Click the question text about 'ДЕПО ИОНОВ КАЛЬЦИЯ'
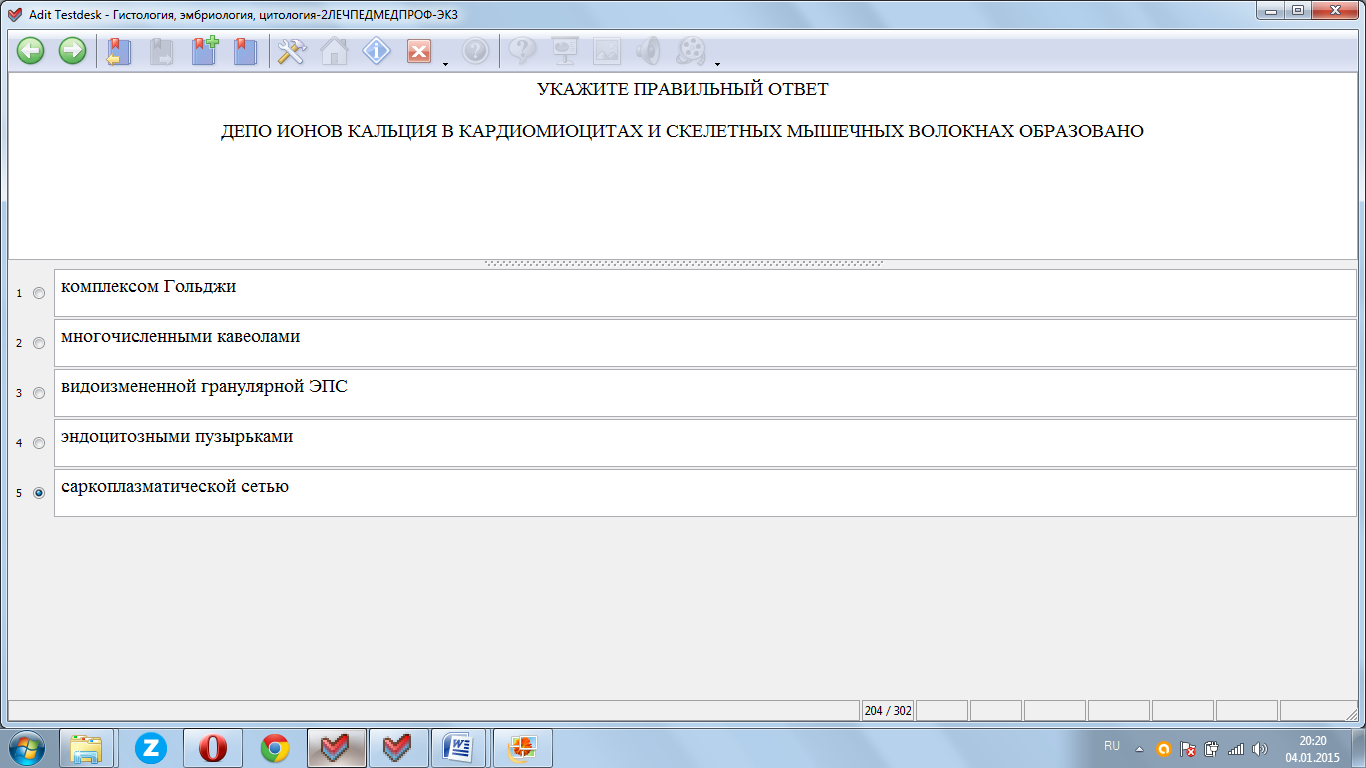 682,131
